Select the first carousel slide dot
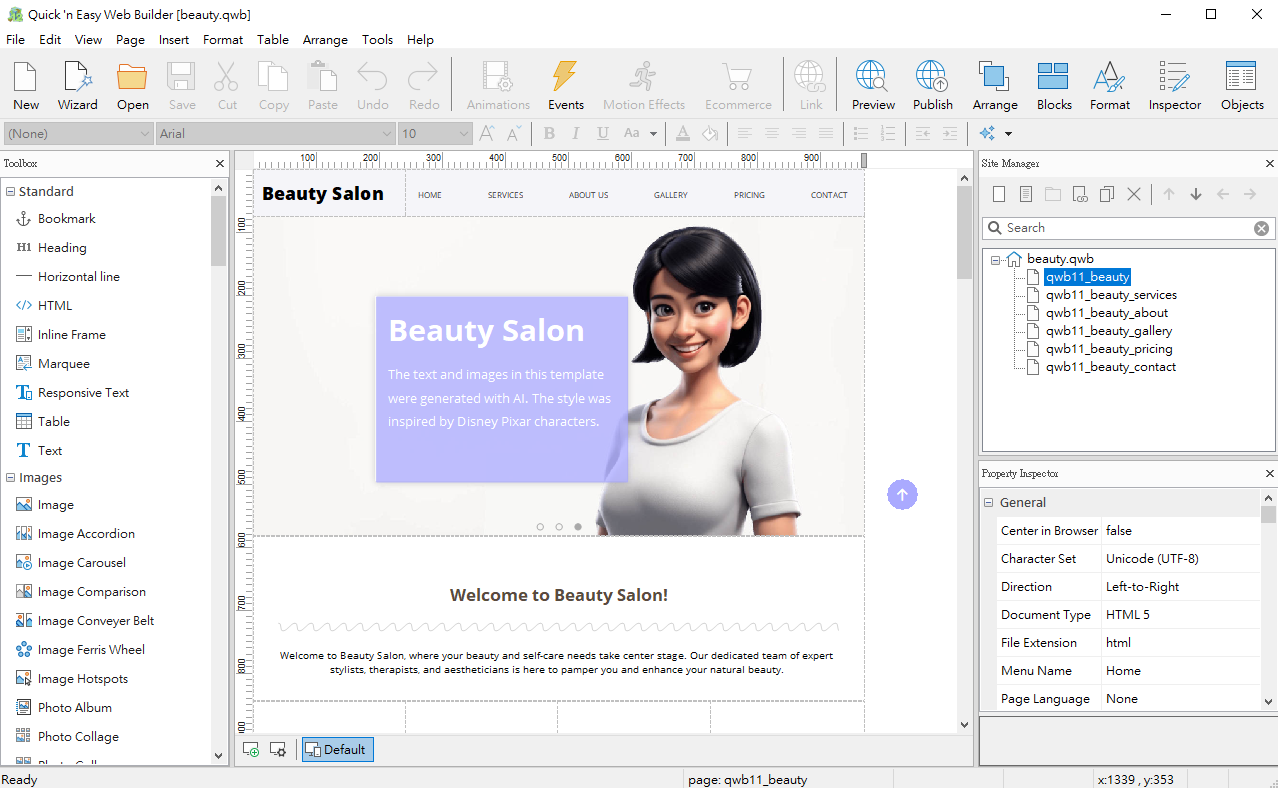The image size is (1278, 788). (540, 527)
